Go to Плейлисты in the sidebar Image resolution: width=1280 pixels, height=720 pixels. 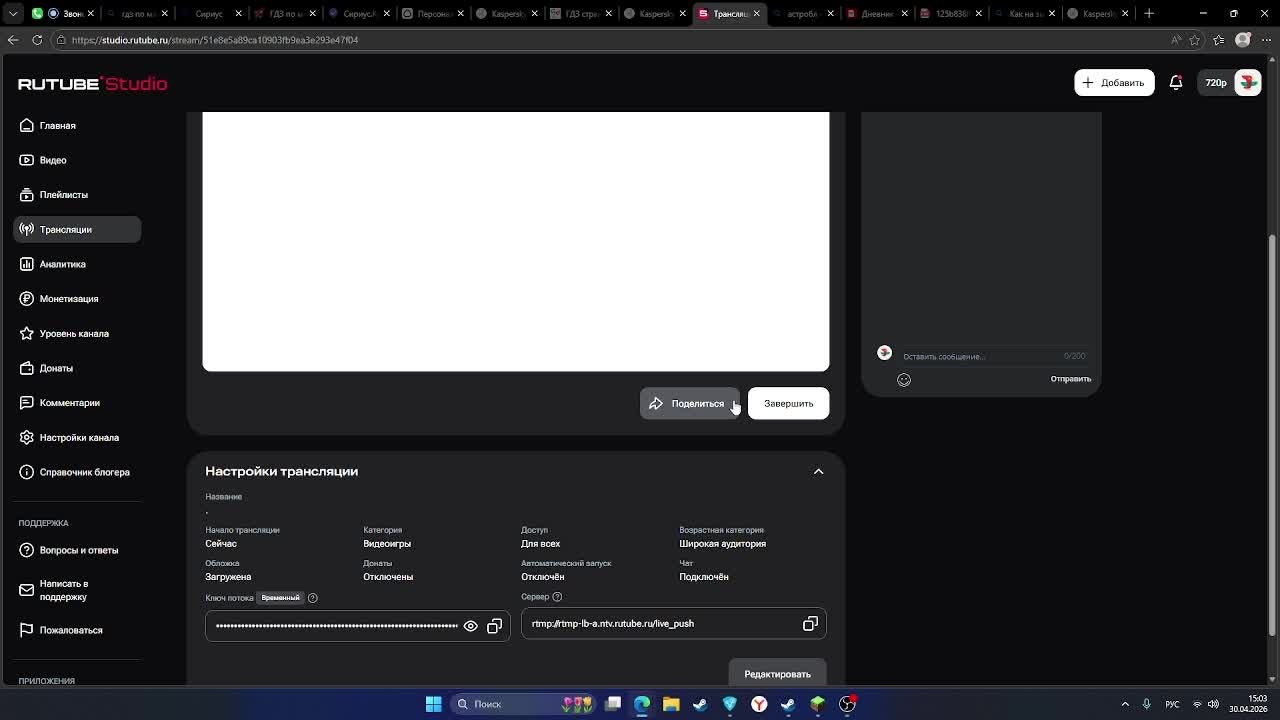pyautogui.click(x=77, y=195)
